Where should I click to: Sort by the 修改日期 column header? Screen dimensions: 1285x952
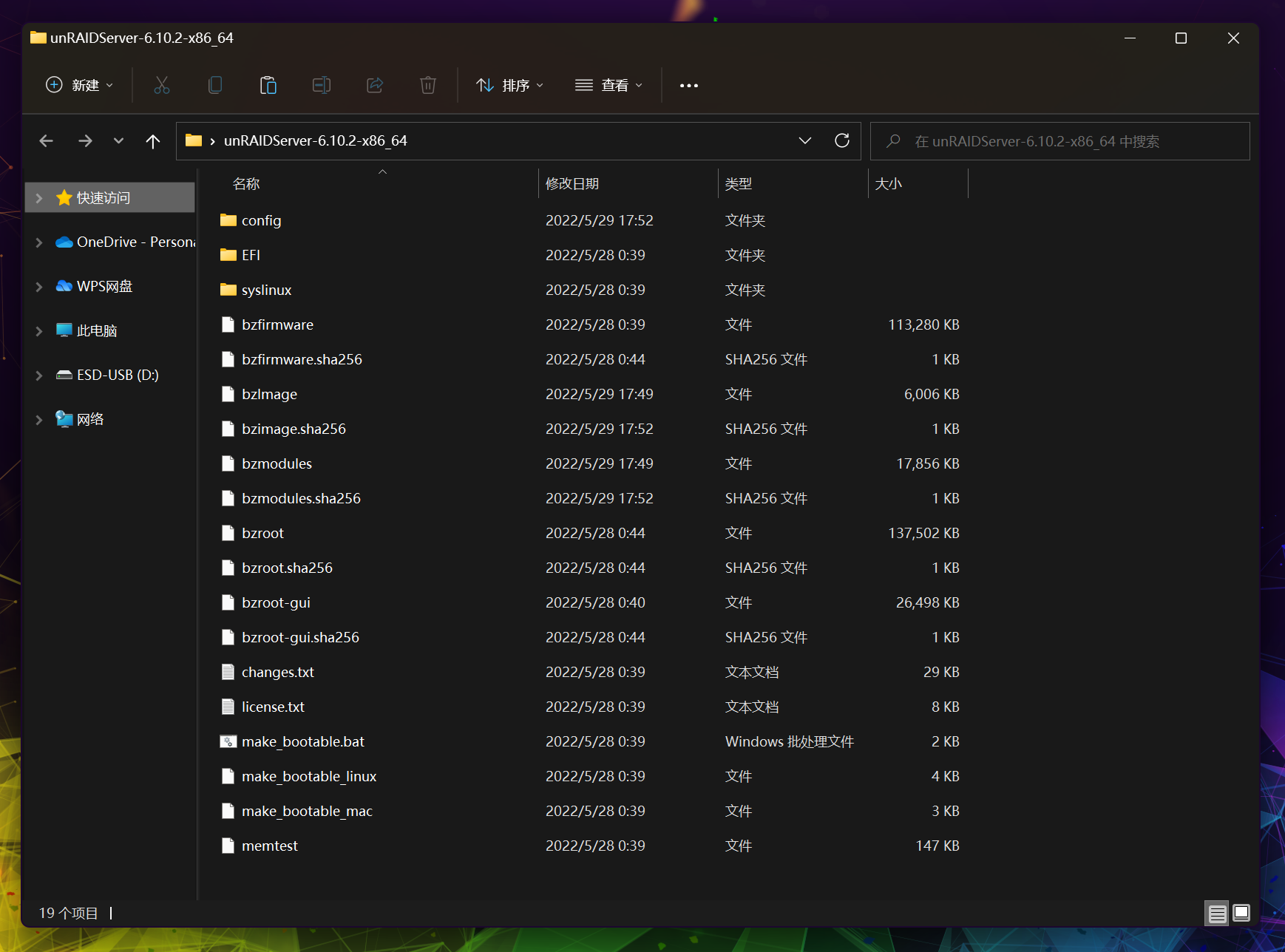click(572, 184)
